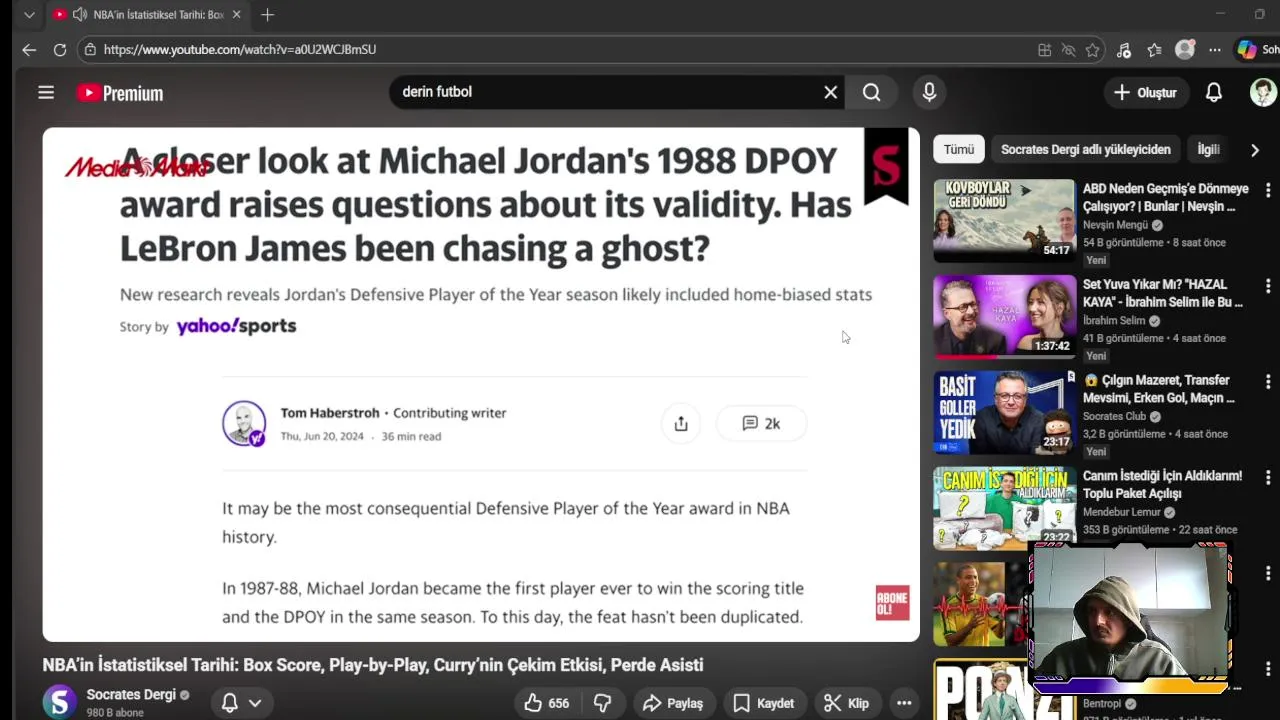Open the Basit Goller Yedik thumbnail
Image resolution: width=1280 pixels, height=720 pixels.
pos(1004,412)
